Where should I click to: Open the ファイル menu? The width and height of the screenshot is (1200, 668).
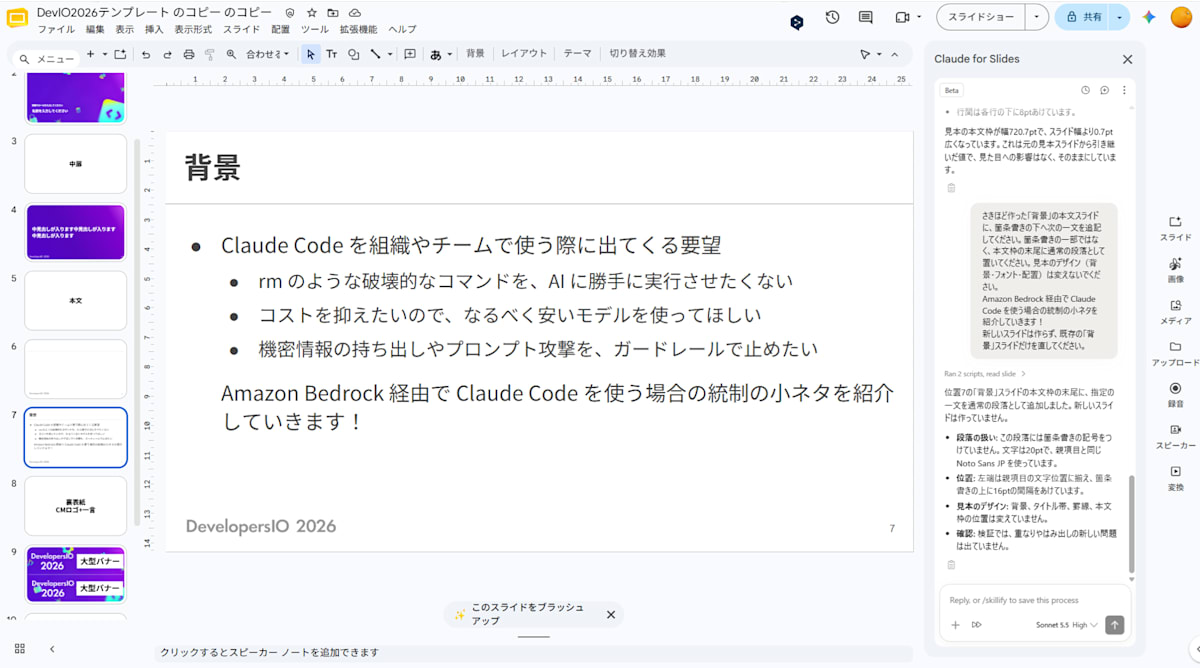coord(56,29)
